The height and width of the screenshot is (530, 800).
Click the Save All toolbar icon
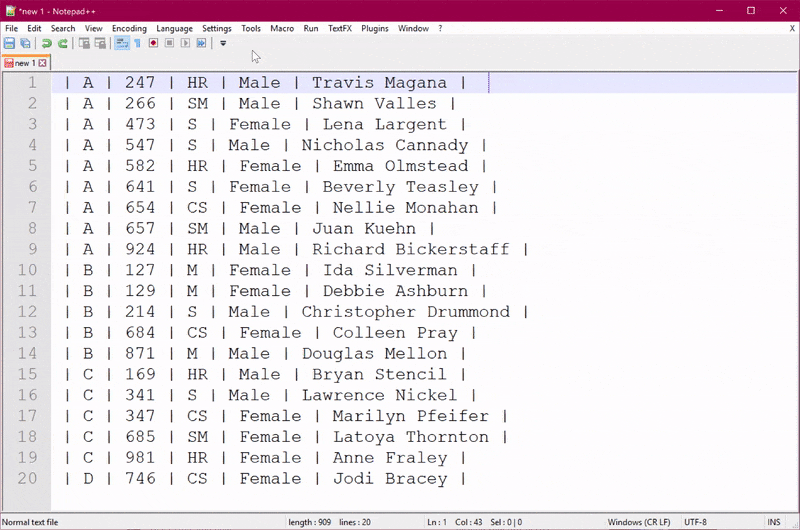tap(24, 44)
